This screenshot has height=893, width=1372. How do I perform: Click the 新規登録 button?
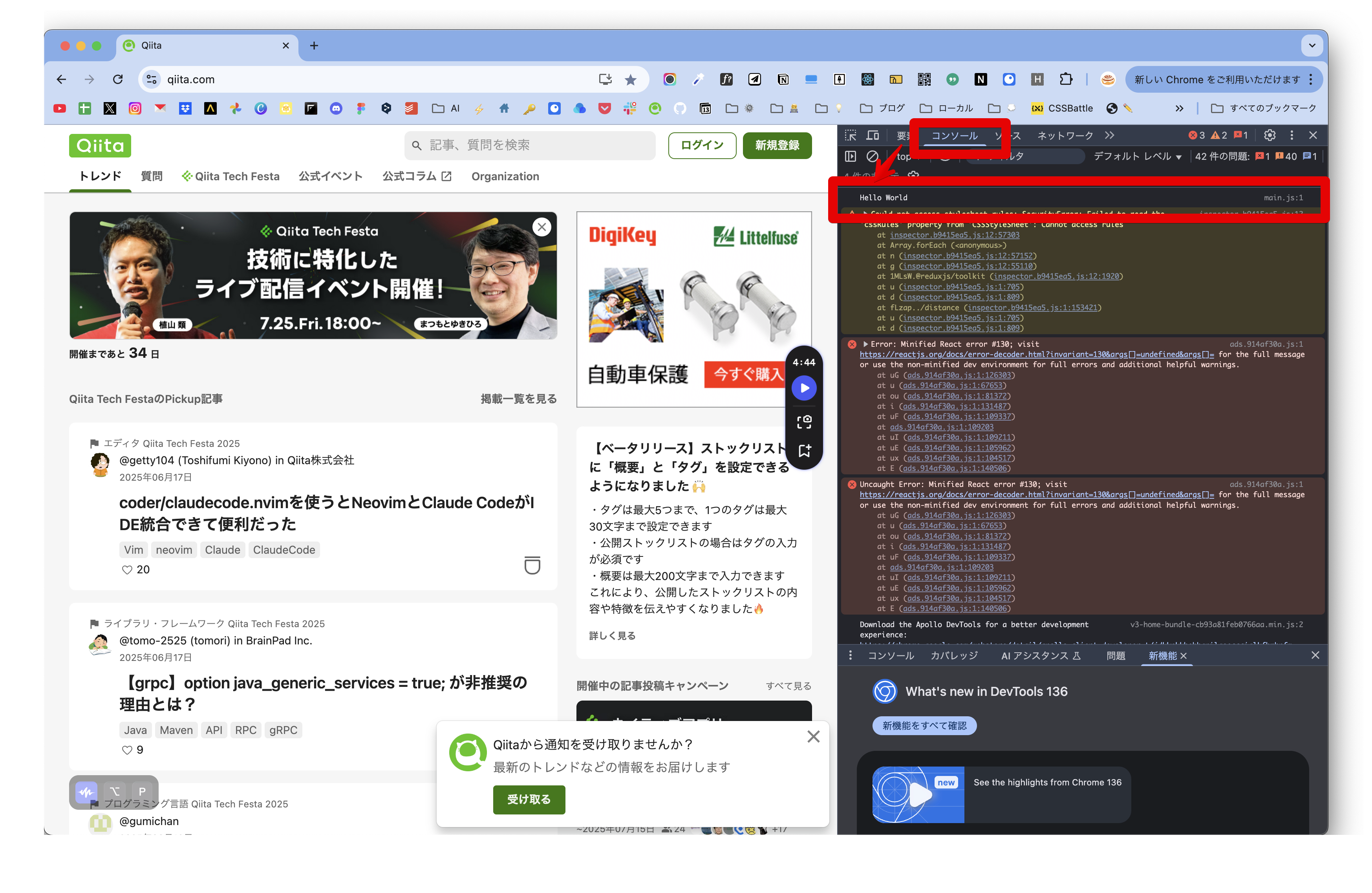(777, 145)
